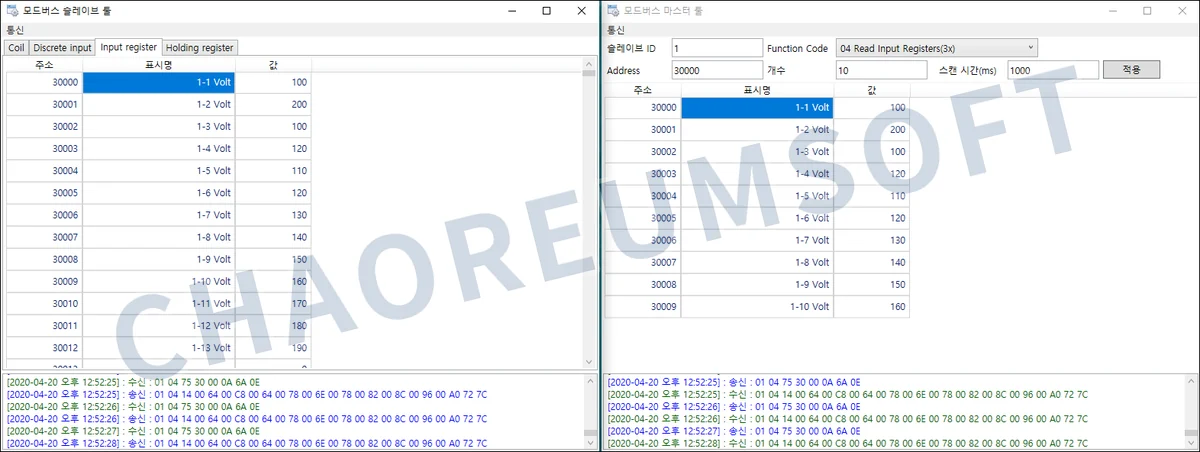Select the 1-2 Volt cell in slave table
This screenshot has height=452, width=1200.
tap(159, 104)
